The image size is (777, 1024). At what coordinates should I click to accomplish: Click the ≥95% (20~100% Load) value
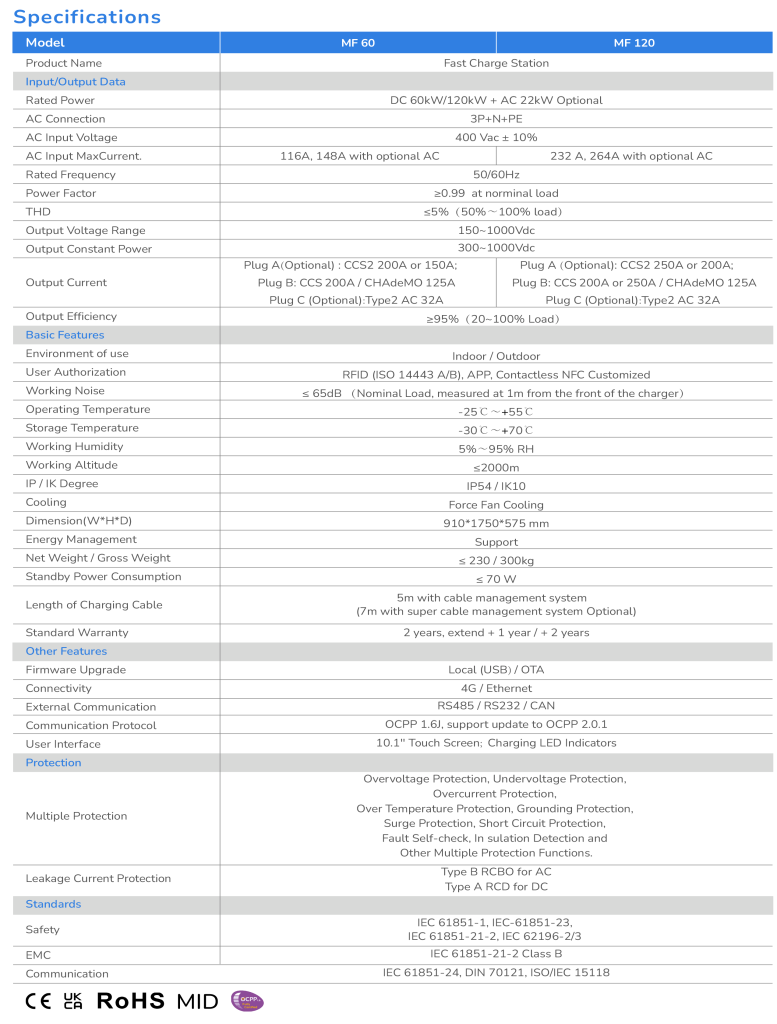(496, 319)
